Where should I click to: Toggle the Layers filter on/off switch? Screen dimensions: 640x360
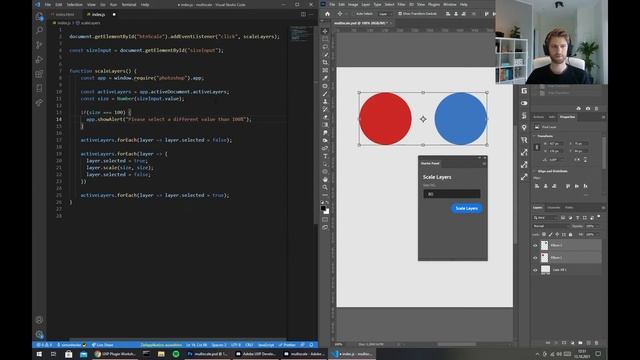(x=599, y=217)
